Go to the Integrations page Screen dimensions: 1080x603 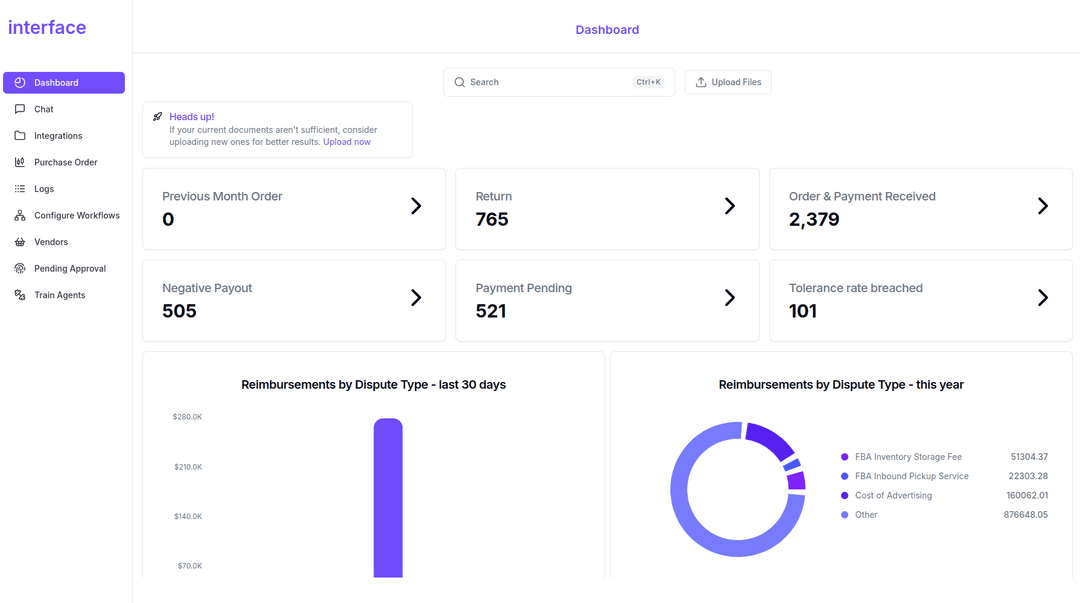[64, 136]
